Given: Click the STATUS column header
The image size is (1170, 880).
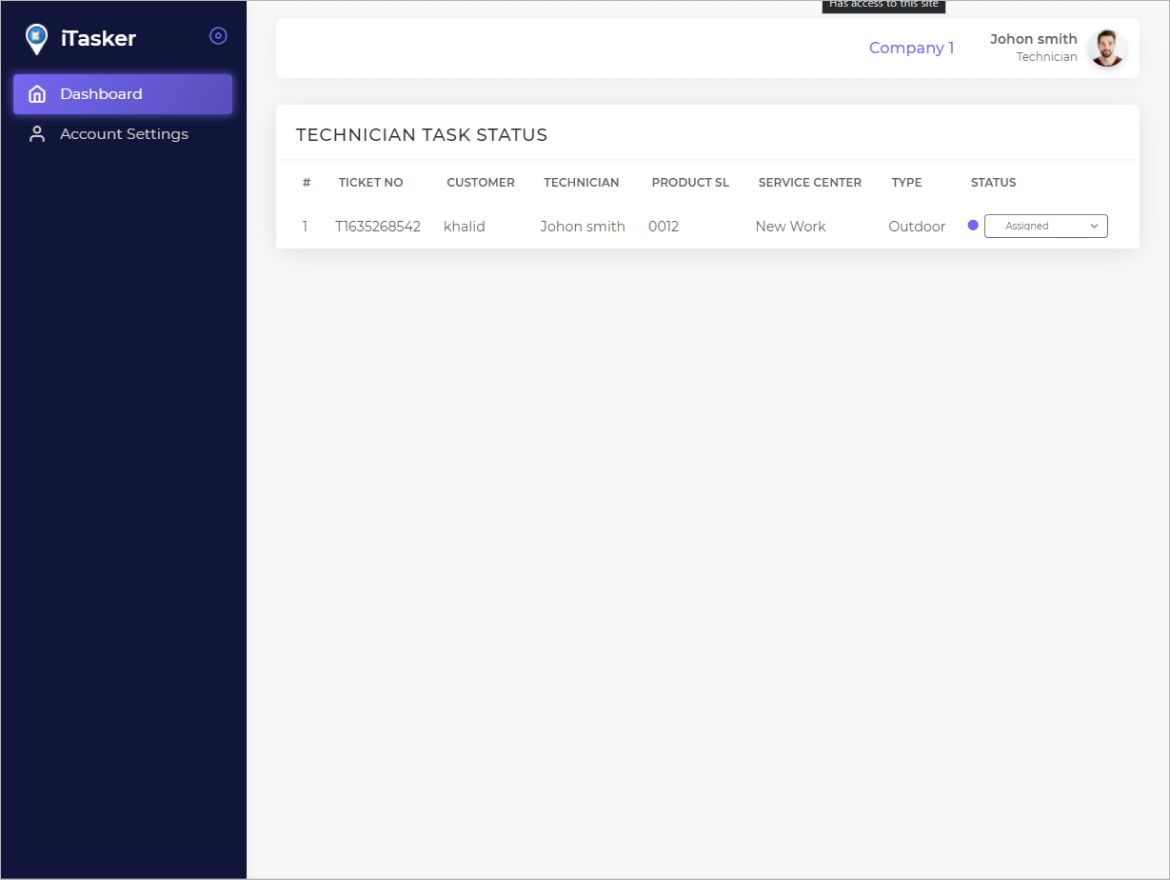Looking at the screenshot, I should pos(993,182).
